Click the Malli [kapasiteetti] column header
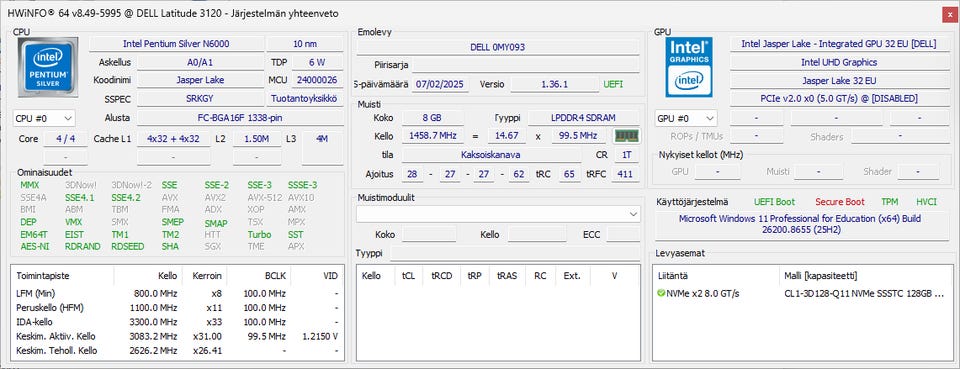 click(x=820, y=275)
